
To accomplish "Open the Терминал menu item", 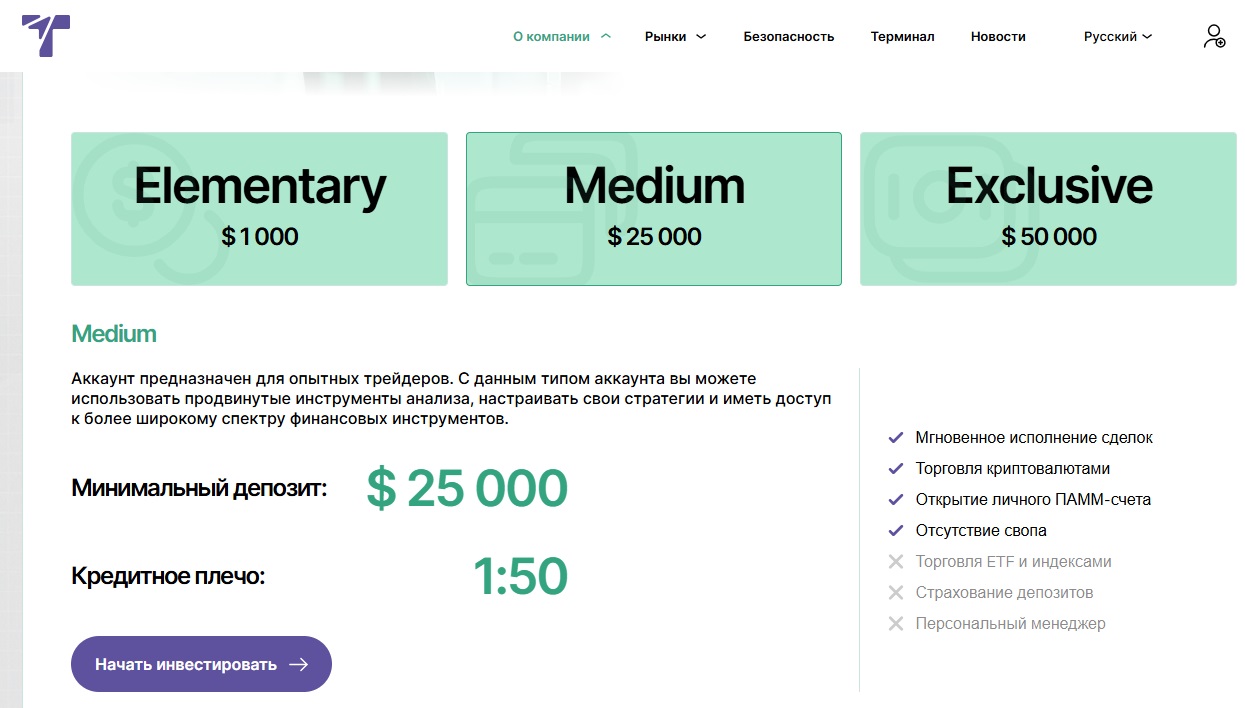I will pyautogui.click(x=902, y=37).
